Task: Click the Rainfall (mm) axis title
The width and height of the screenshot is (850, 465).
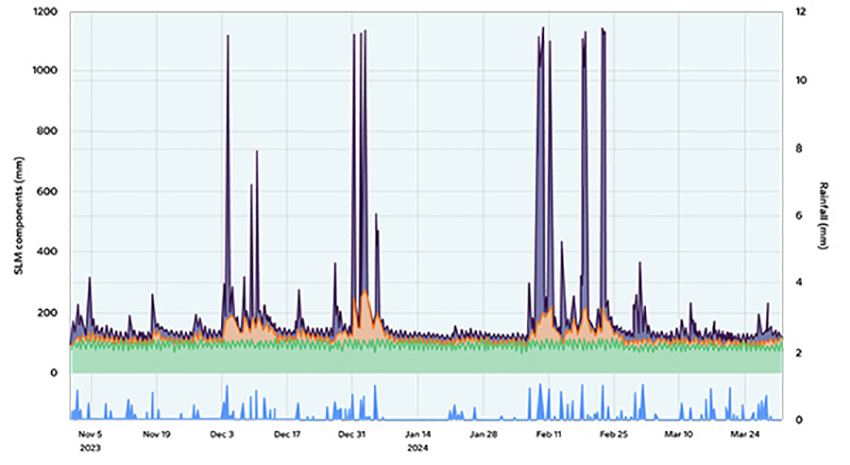Action: tap(826, 216)
